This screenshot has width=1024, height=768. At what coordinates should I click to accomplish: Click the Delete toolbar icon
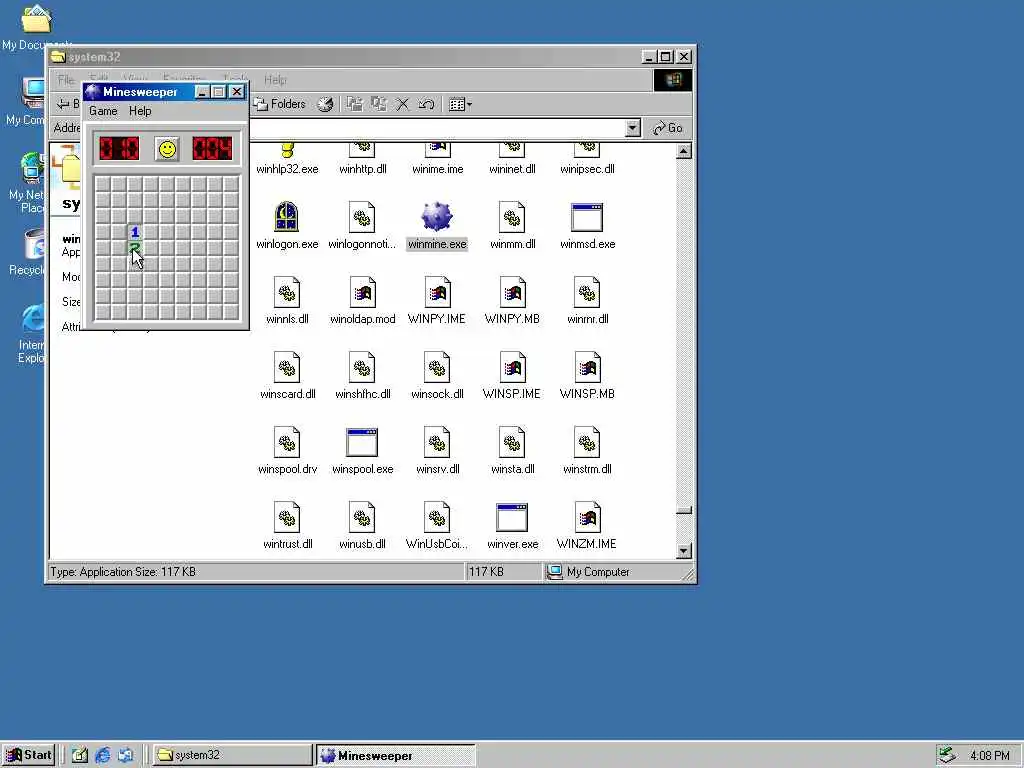click(403, 104)
